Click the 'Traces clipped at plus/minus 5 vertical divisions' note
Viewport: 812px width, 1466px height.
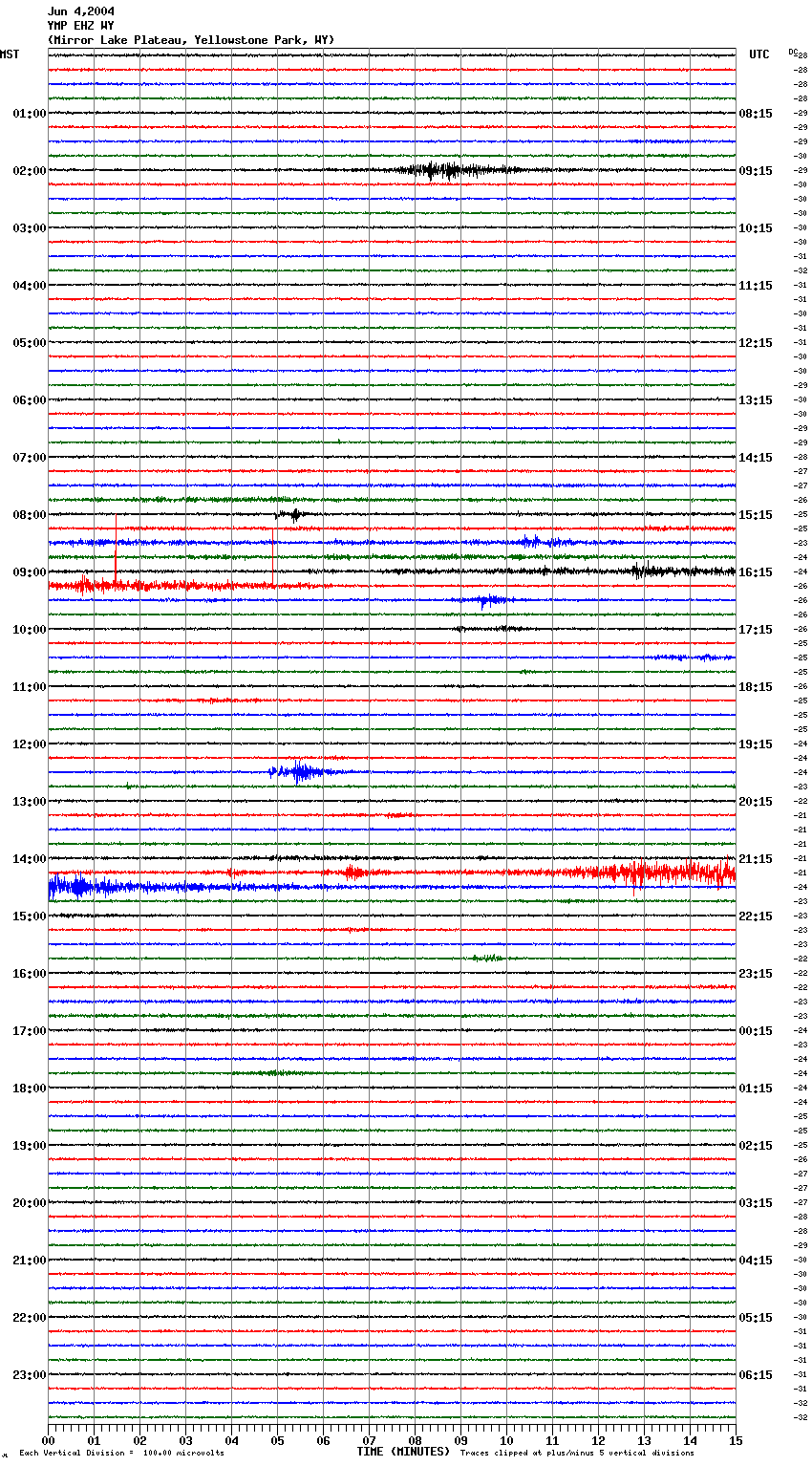click(x=577, y=1453)
